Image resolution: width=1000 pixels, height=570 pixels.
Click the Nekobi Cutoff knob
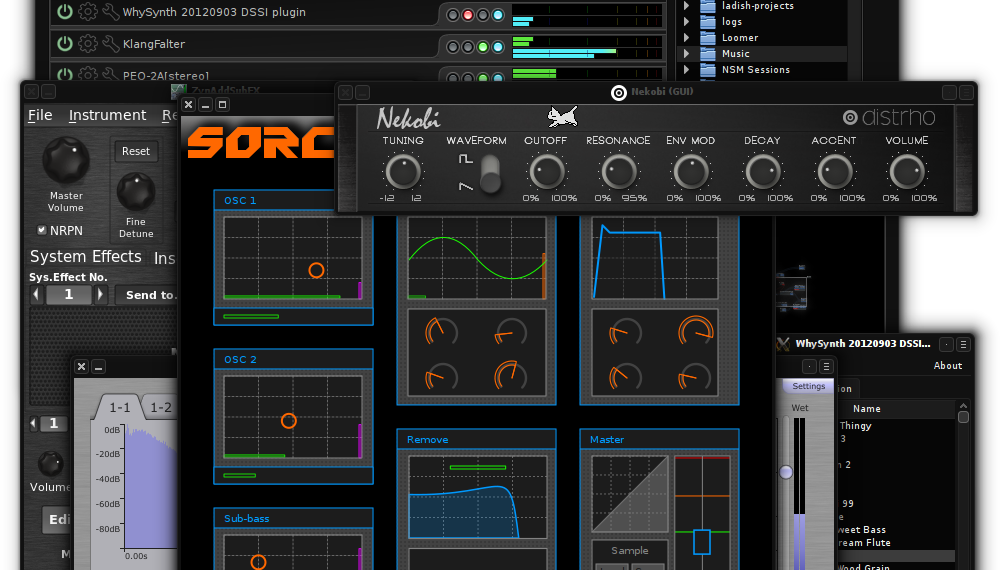tap(546, 172)
